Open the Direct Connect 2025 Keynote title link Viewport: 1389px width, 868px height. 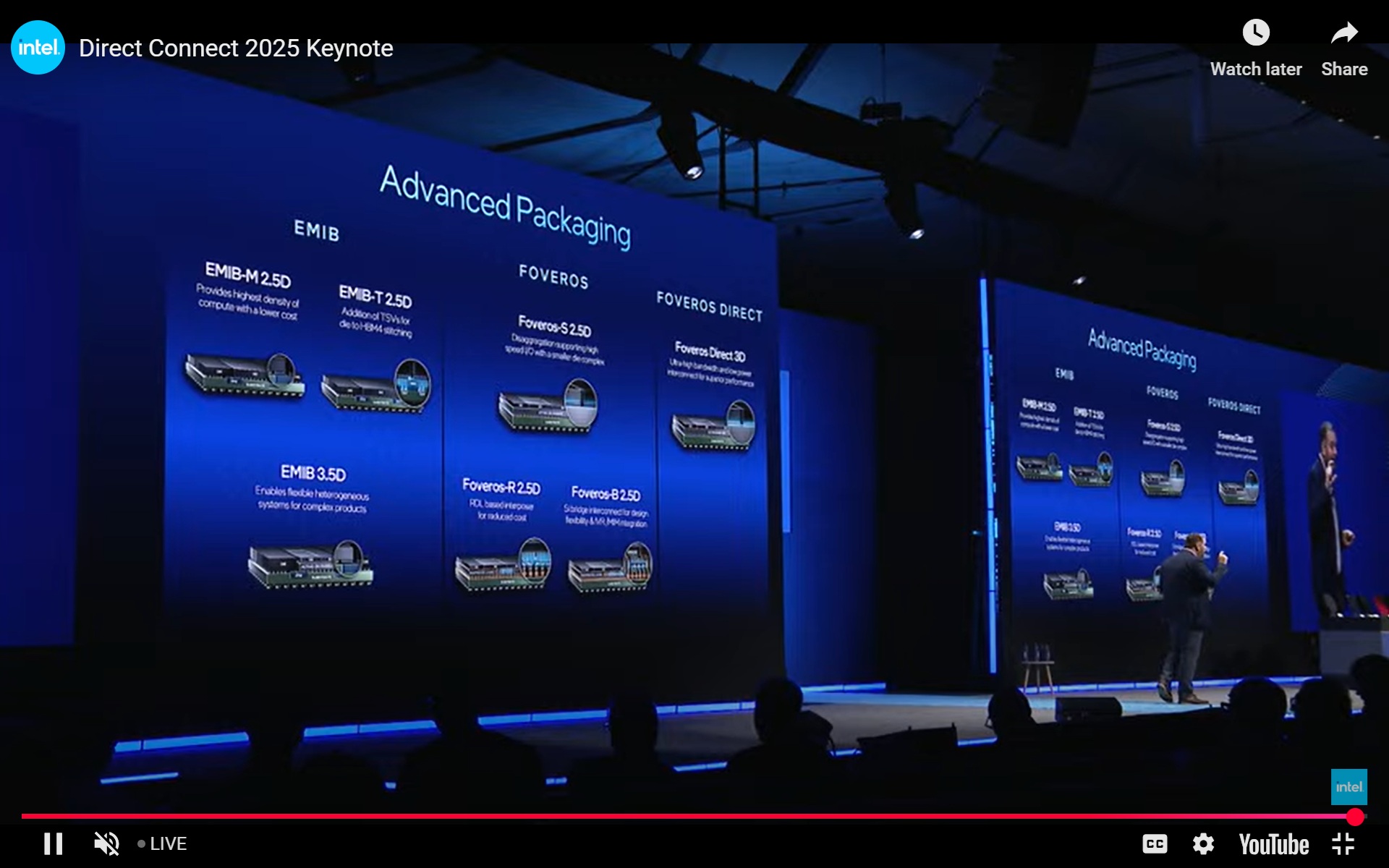(x=236, y=48)
